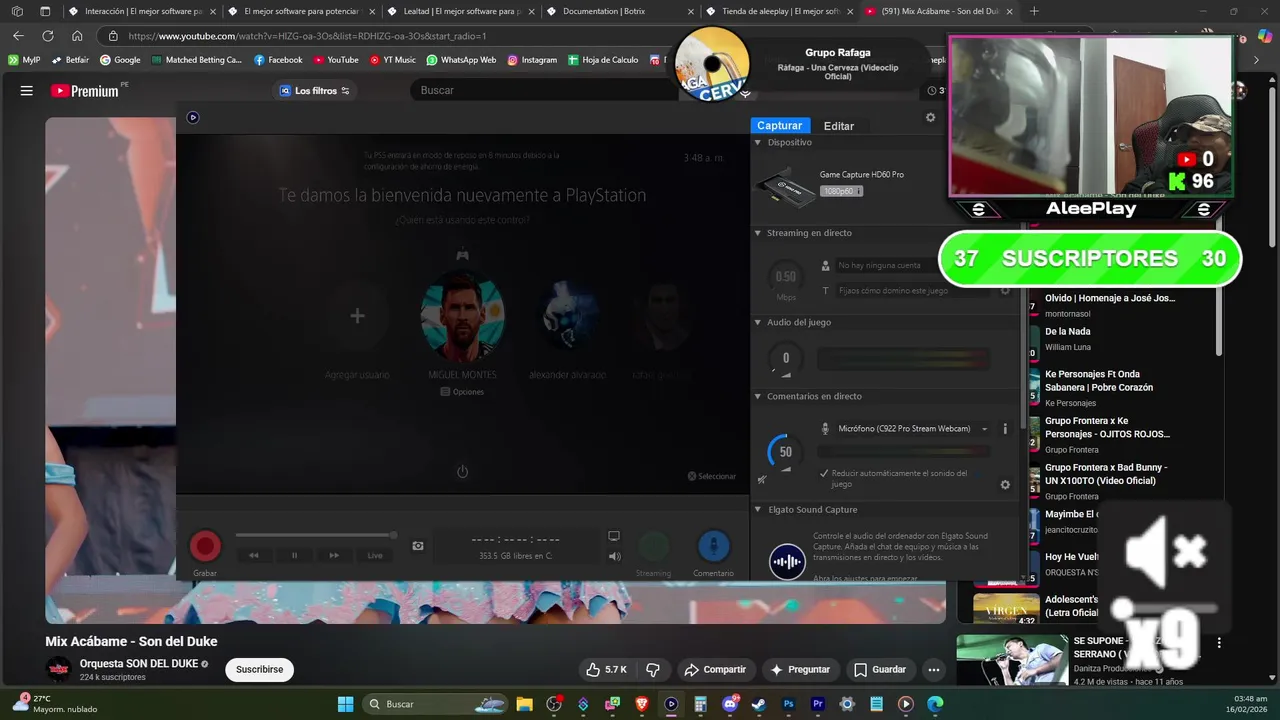Click the Elgato logo icon at top left

pos(193,117)
